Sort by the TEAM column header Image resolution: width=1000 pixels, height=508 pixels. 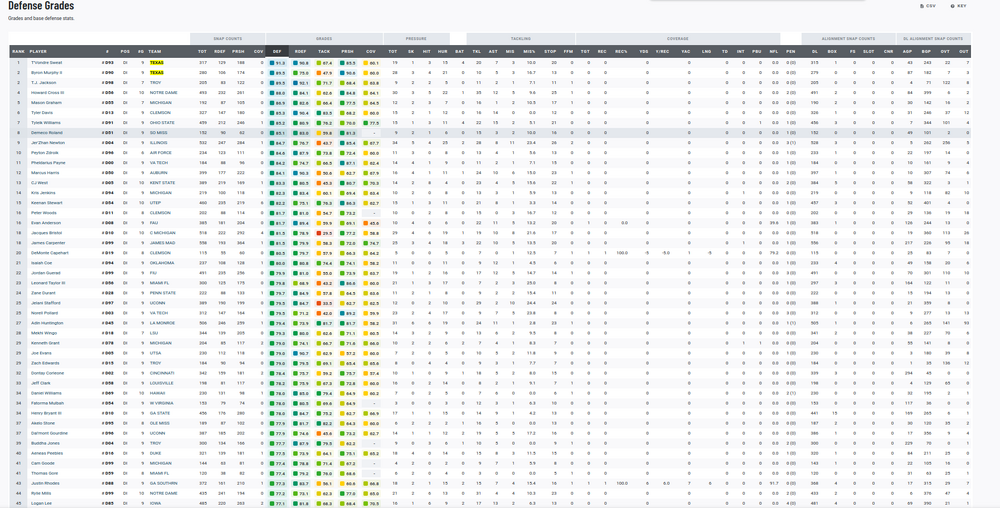[x=155, y=50]
